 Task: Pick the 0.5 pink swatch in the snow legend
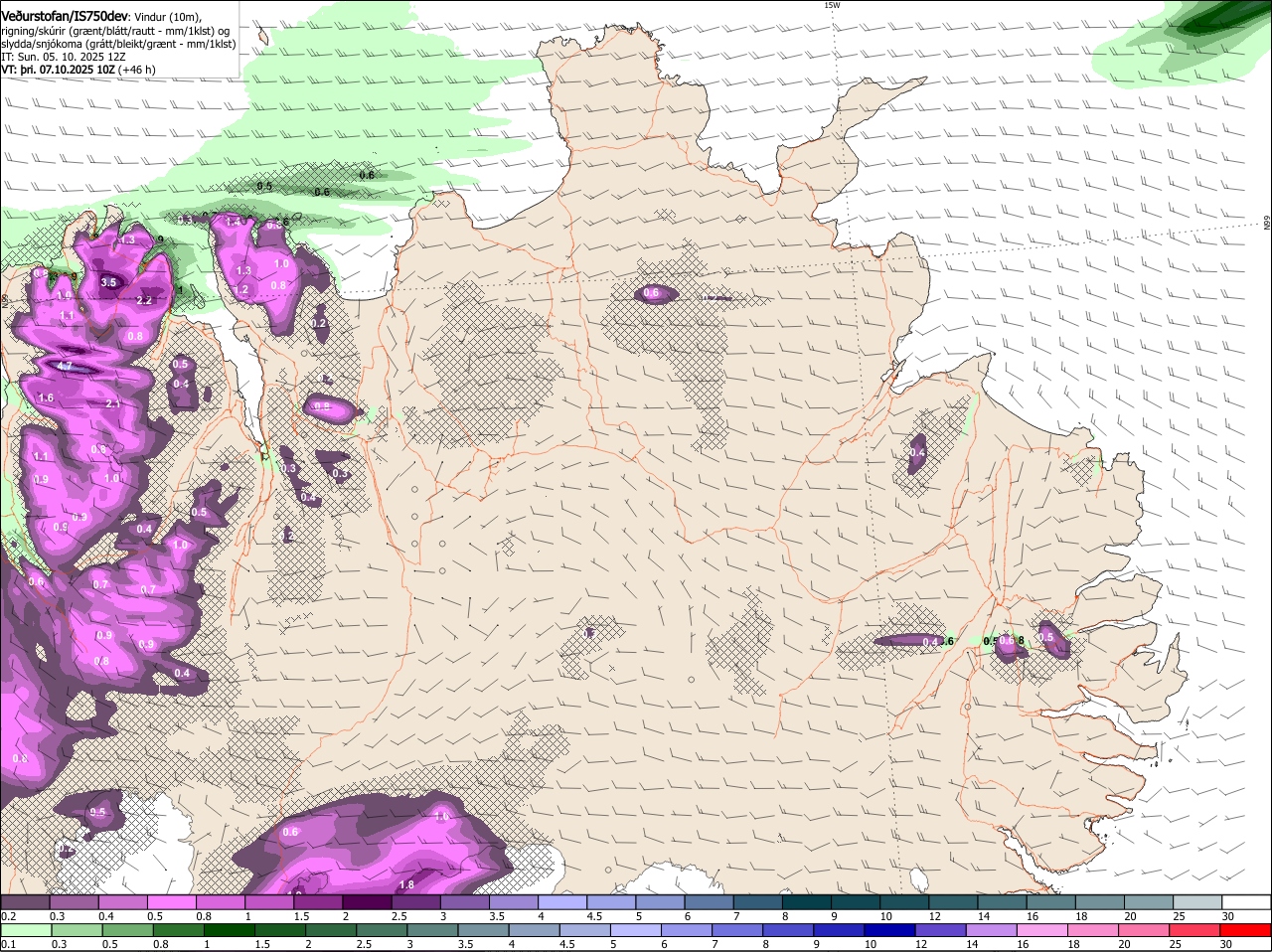pyautogui.click(x=171, y=901)
